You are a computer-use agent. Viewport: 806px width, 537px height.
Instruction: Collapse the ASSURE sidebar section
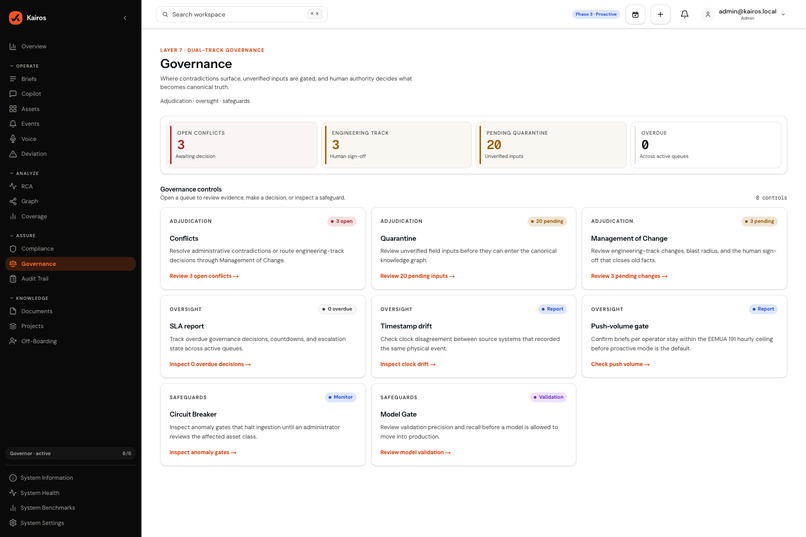coord(23,235)
